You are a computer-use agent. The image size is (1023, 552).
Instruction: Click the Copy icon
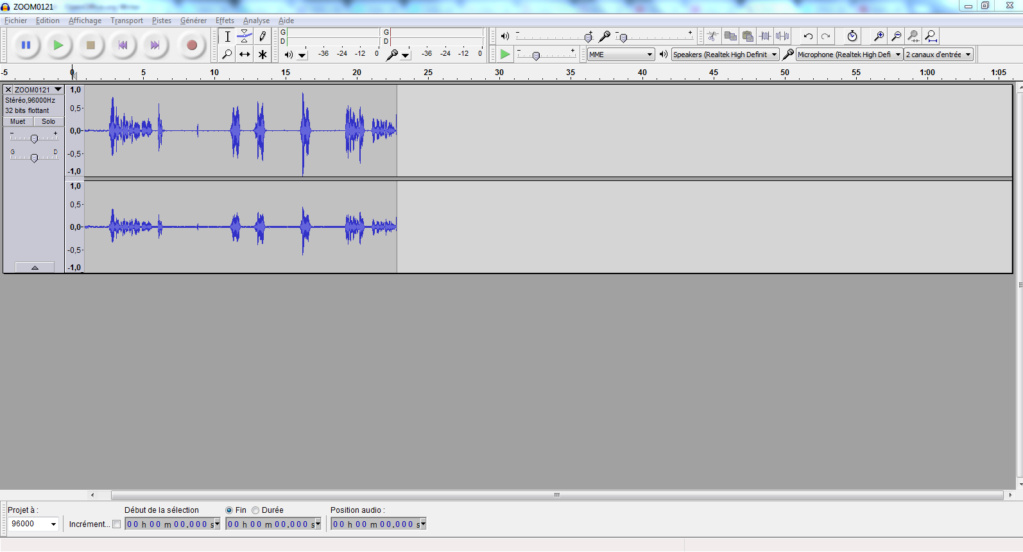pyautogui.click(x=730, y=37)
